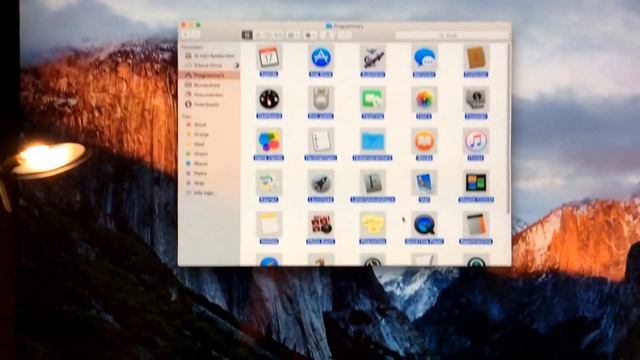Switch to Cover Flow view
The image size is (640, 360).
[278, 35]
